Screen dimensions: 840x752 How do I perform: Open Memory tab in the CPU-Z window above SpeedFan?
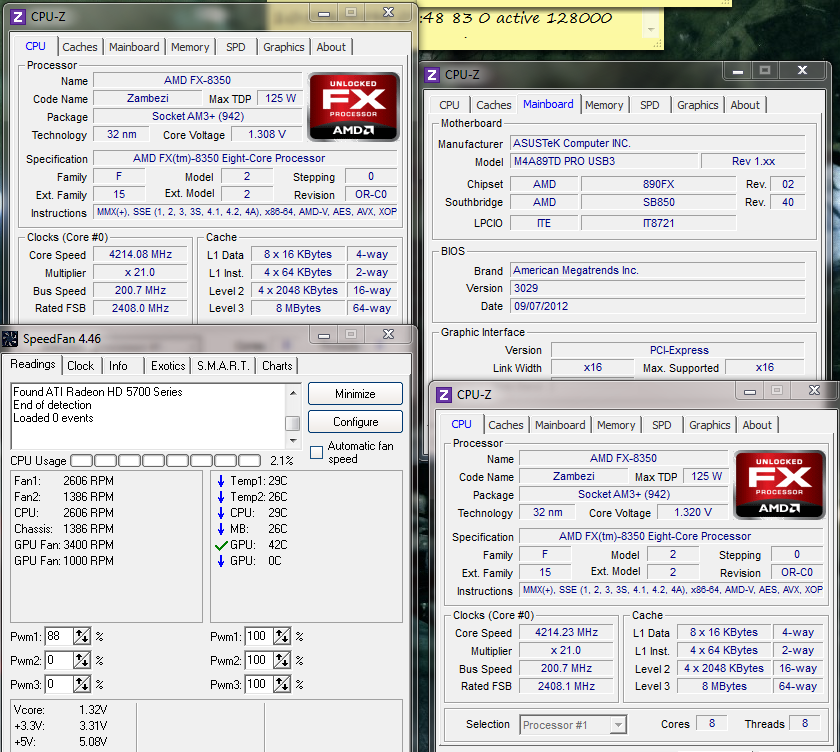pos(190,47)
